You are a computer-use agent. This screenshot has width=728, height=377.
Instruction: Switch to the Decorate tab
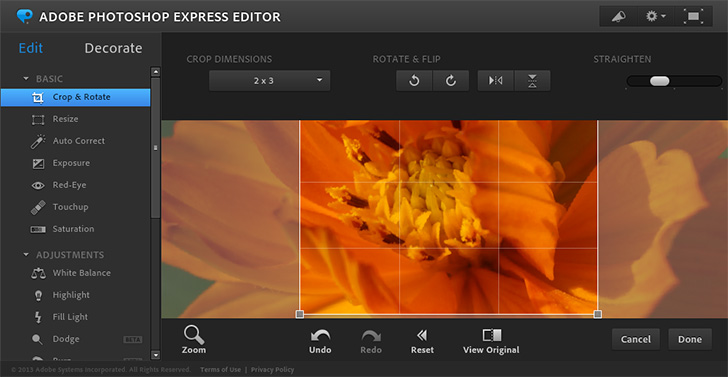tap(113, 48)
